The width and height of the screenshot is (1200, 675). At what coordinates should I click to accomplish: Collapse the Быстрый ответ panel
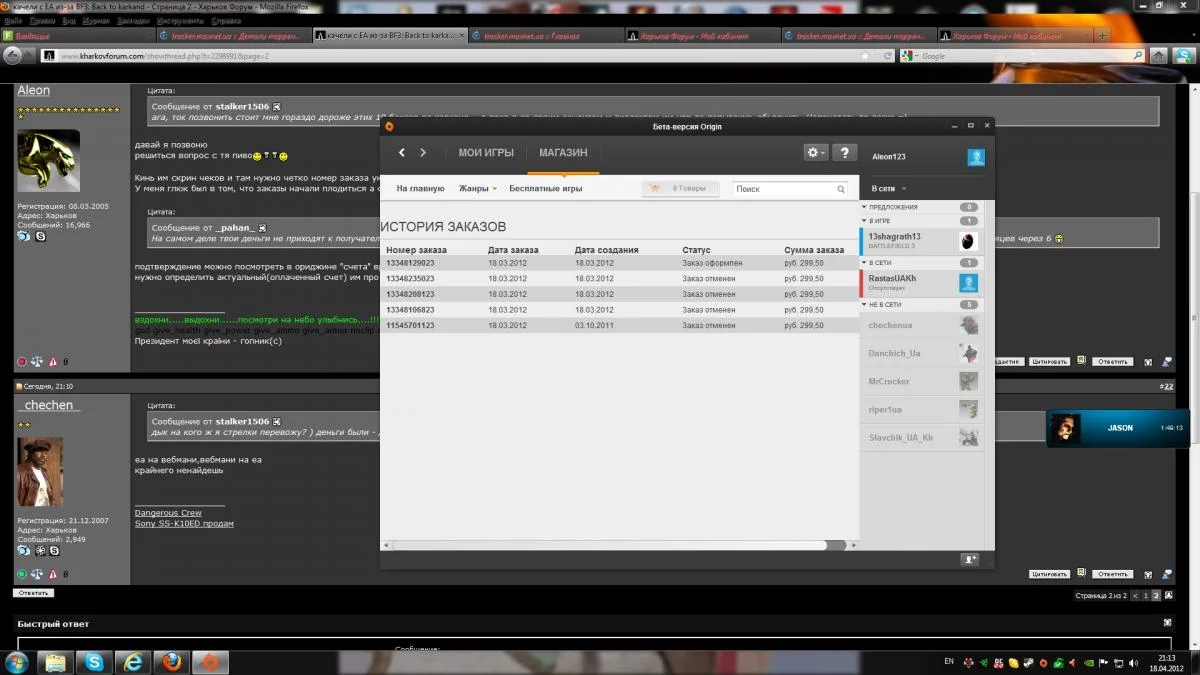pos(1167,623)
